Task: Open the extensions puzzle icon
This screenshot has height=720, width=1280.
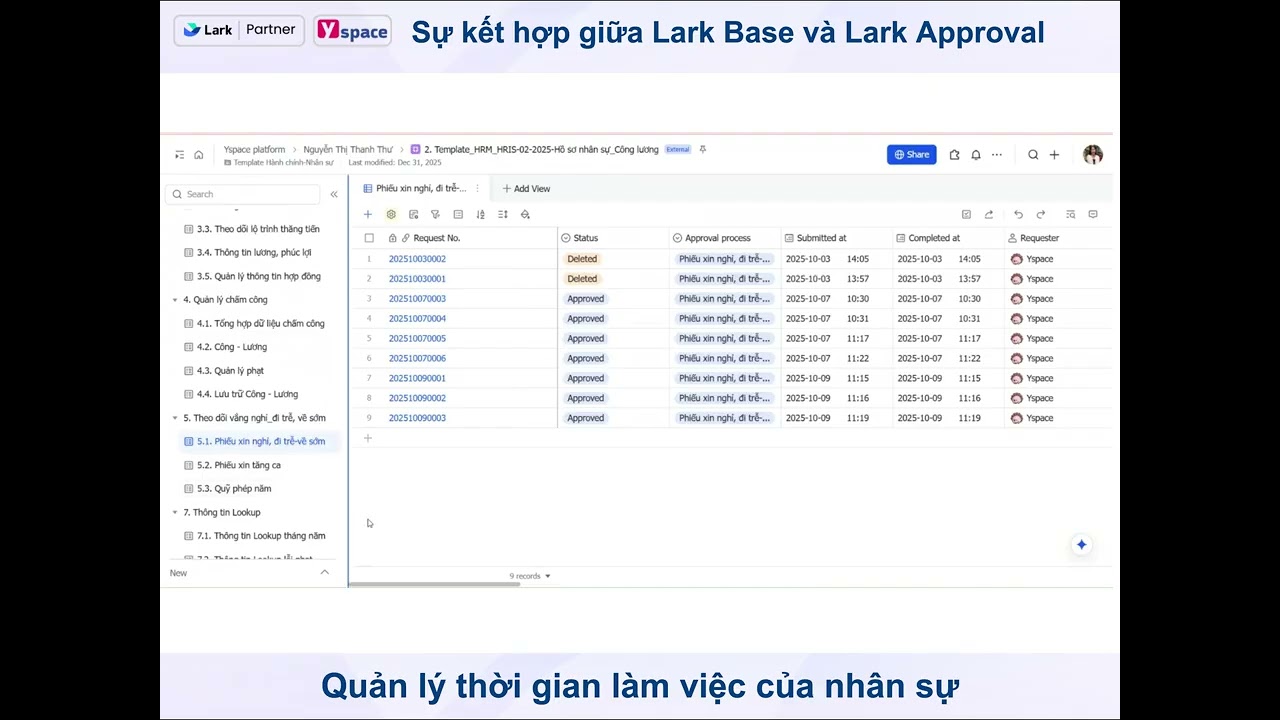Action: tap(954, 155)
